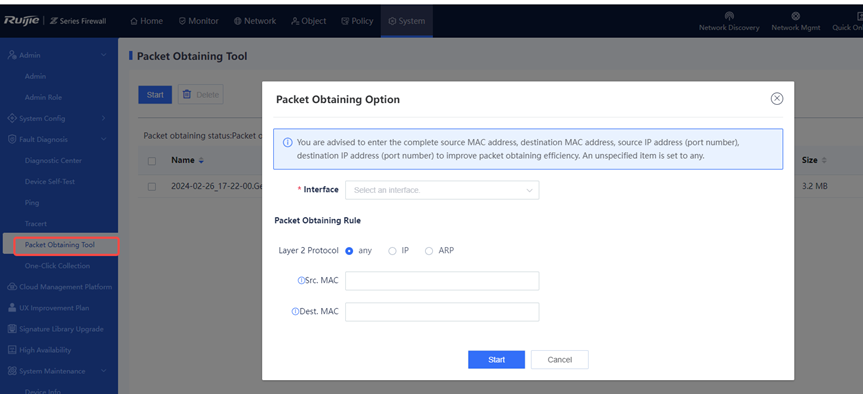Focus the Src. MAC input field
The height and width of the screenshot is (394, 863).
442,281
